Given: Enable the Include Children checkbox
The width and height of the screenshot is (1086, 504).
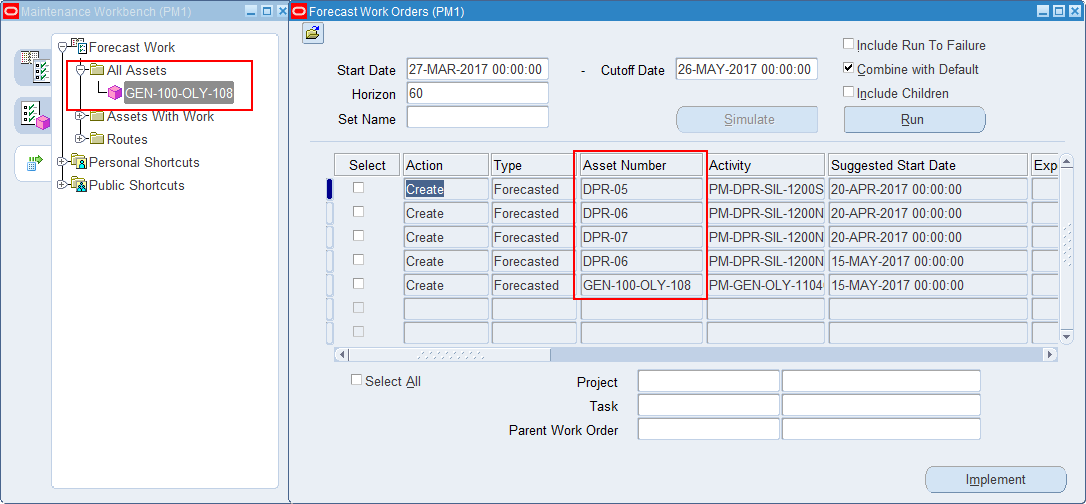Looking at the screenshot, I should (x=848, y=92).
